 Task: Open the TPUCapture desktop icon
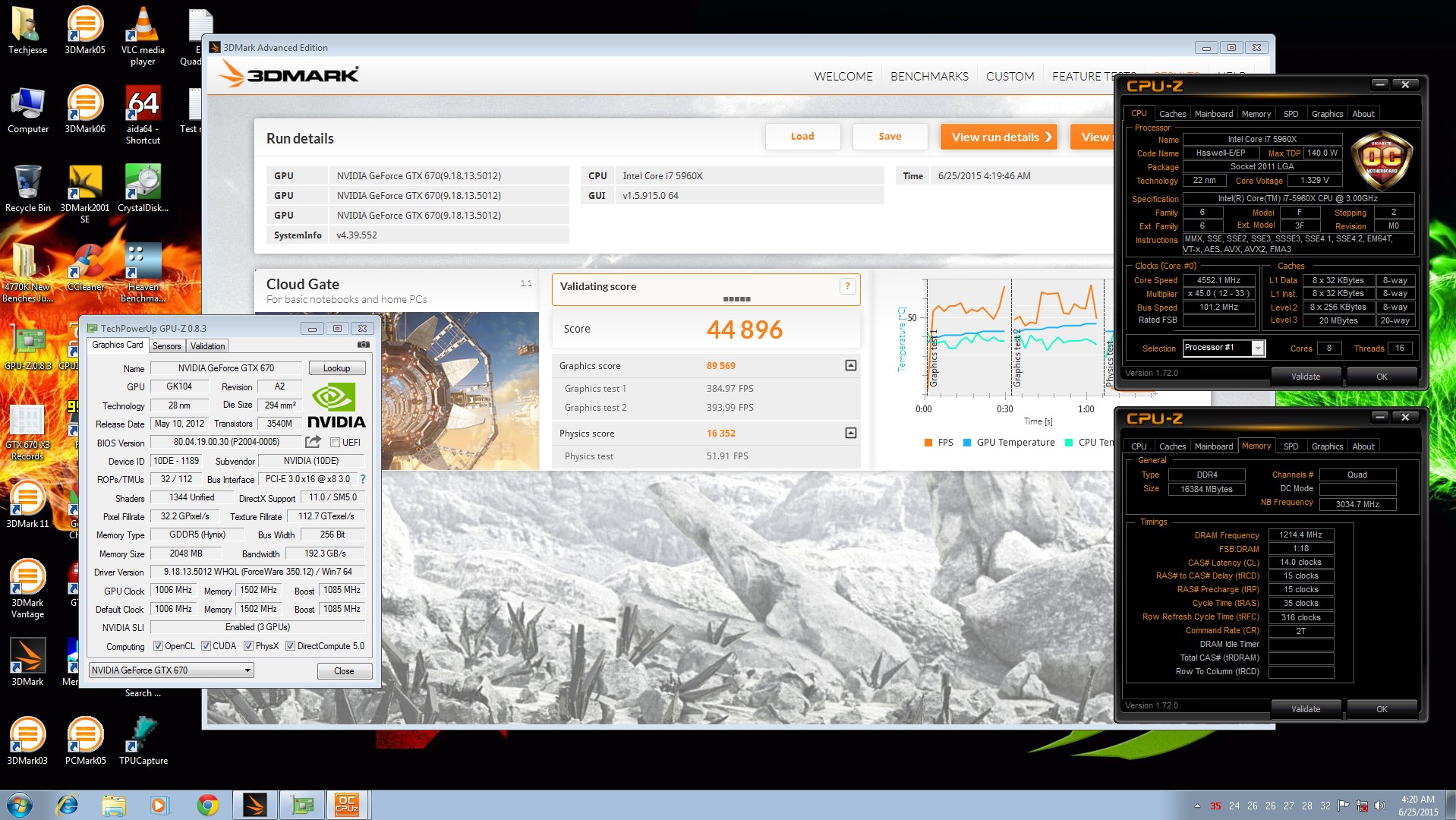143,742
